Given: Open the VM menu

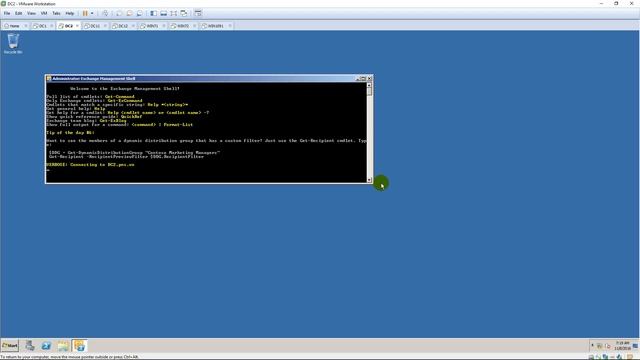Looking at the screenshot, I should 44,13.
